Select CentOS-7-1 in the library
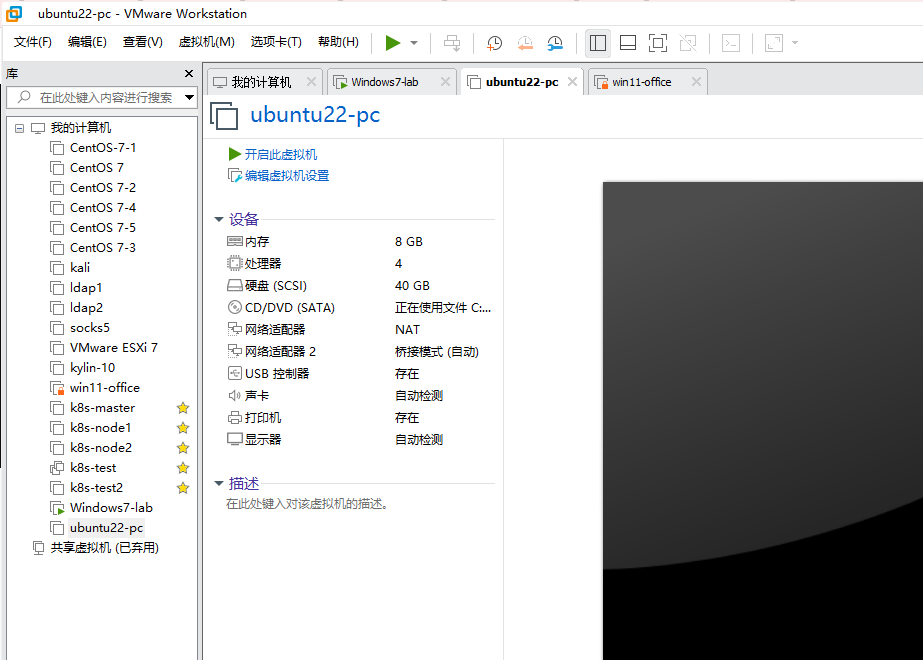 tap(103, 147)
